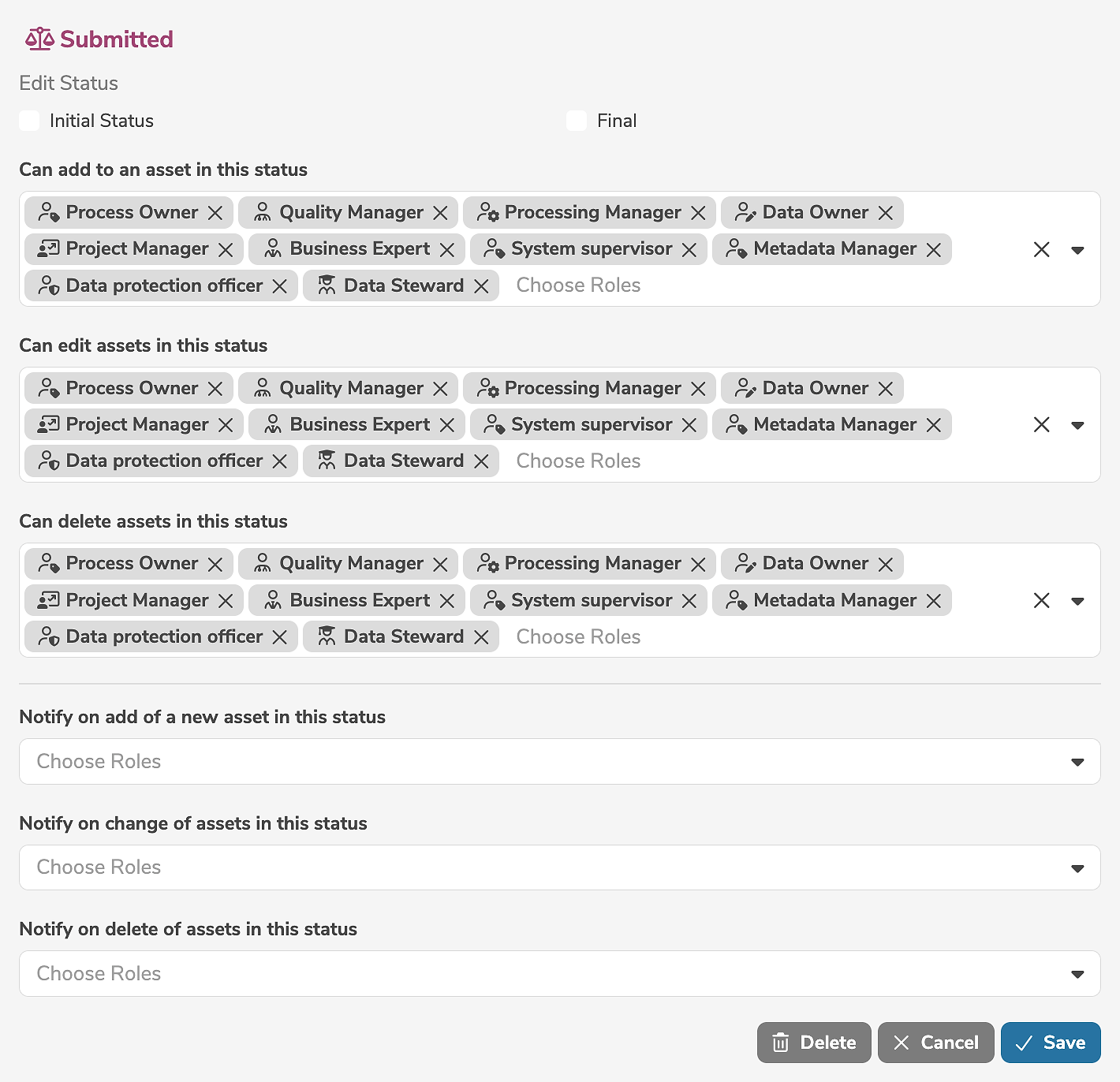Open 'Notify on delete' roles dropdown
The image size is (1120, 1082).
point(1077,974)
